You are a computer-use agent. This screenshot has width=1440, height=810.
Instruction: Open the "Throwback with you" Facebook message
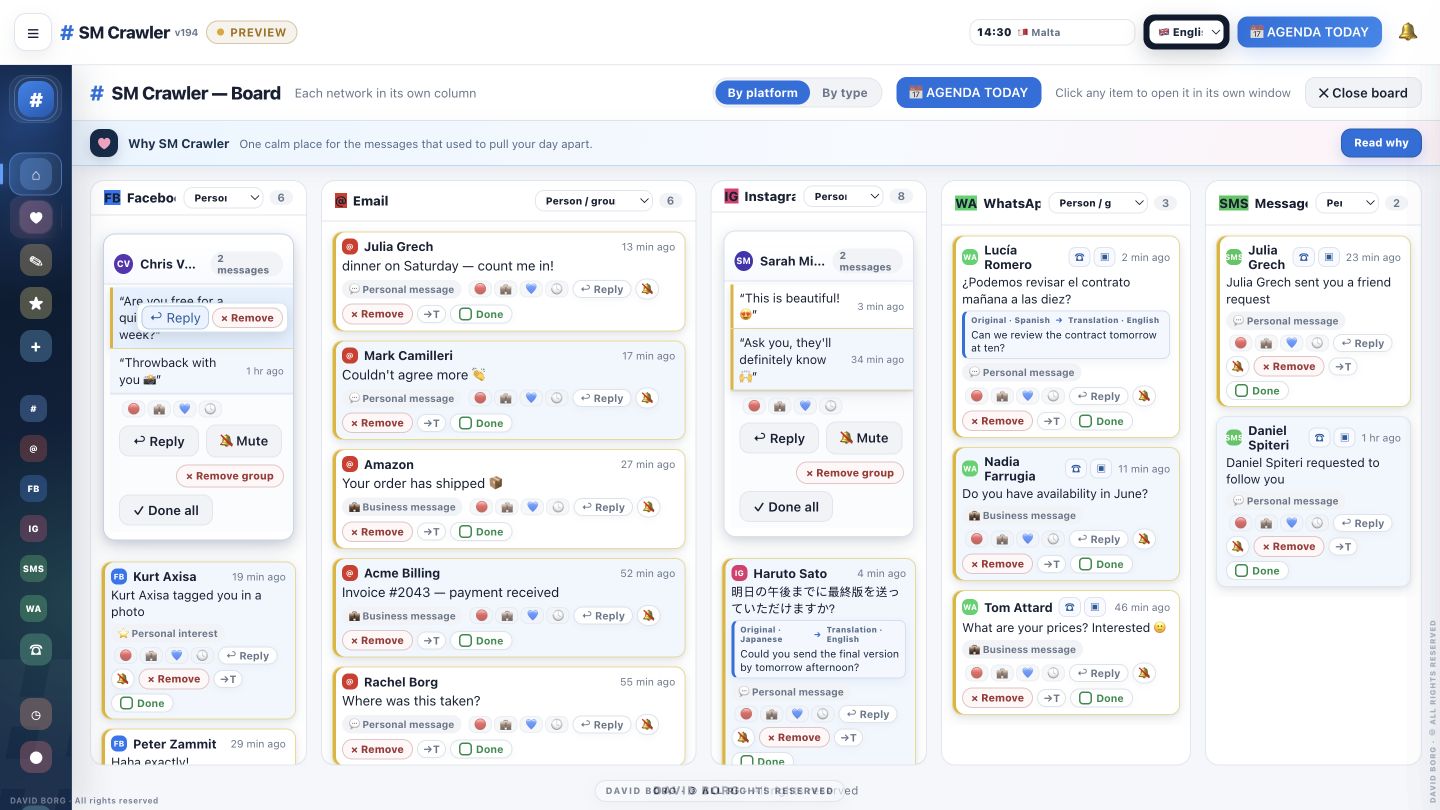201,371
